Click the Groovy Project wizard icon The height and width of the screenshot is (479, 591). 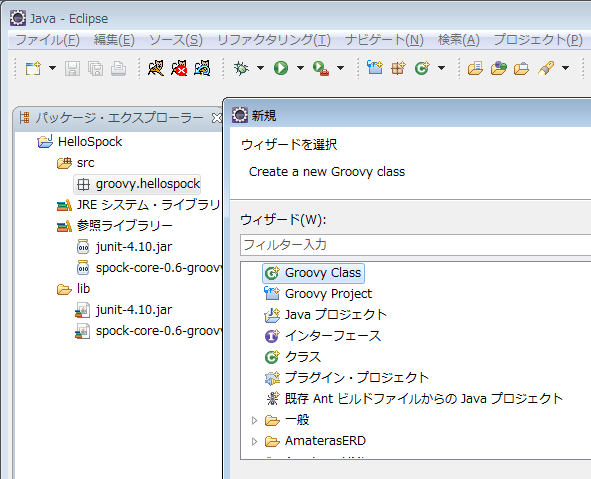click(272, 293)
